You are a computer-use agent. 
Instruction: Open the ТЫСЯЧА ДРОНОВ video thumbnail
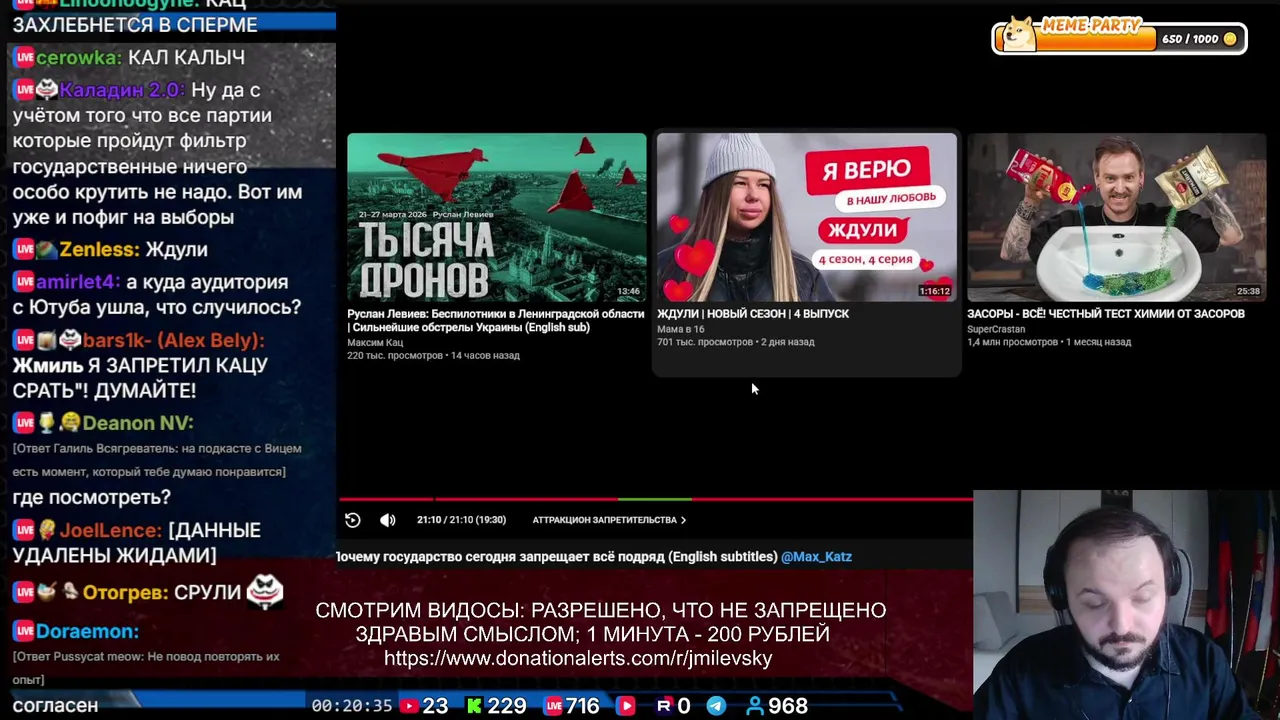497,217
